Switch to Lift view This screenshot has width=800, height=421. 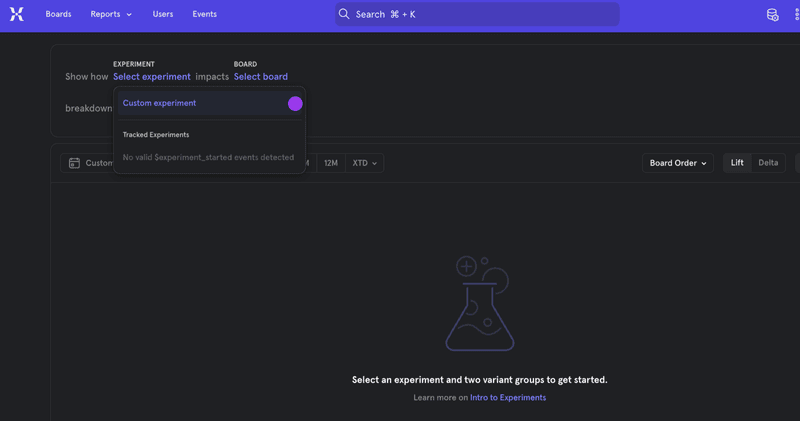coord(737,163)
